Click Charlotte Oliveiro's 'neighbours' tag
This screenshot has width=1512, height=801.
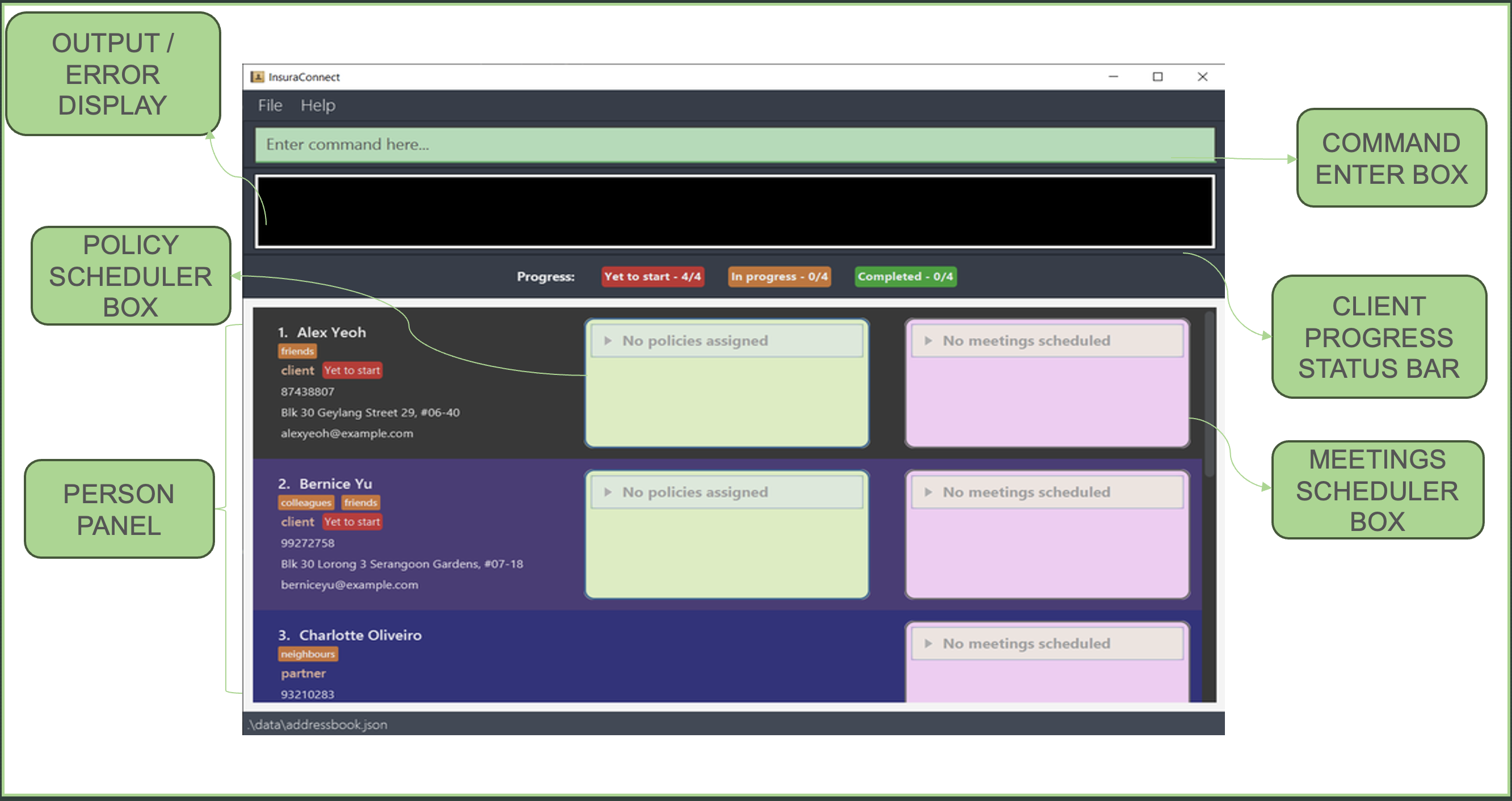[308, 654]
